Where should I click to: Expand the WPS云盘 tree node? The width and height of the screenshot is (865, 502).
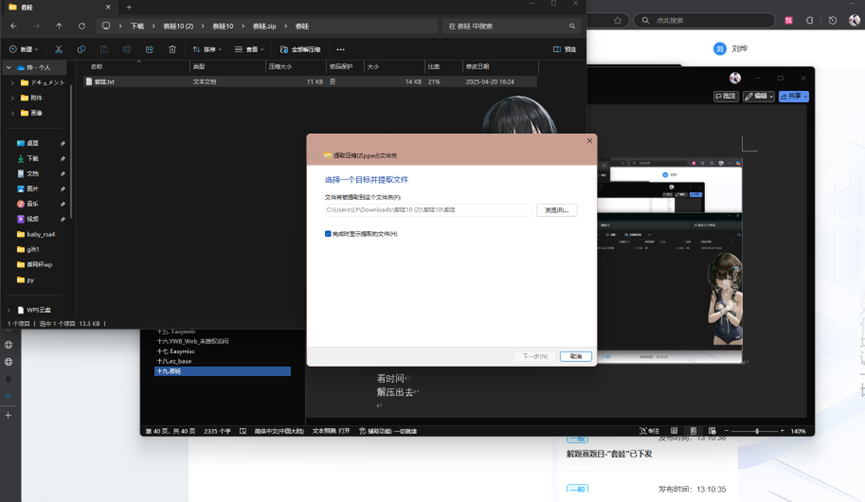10,310
